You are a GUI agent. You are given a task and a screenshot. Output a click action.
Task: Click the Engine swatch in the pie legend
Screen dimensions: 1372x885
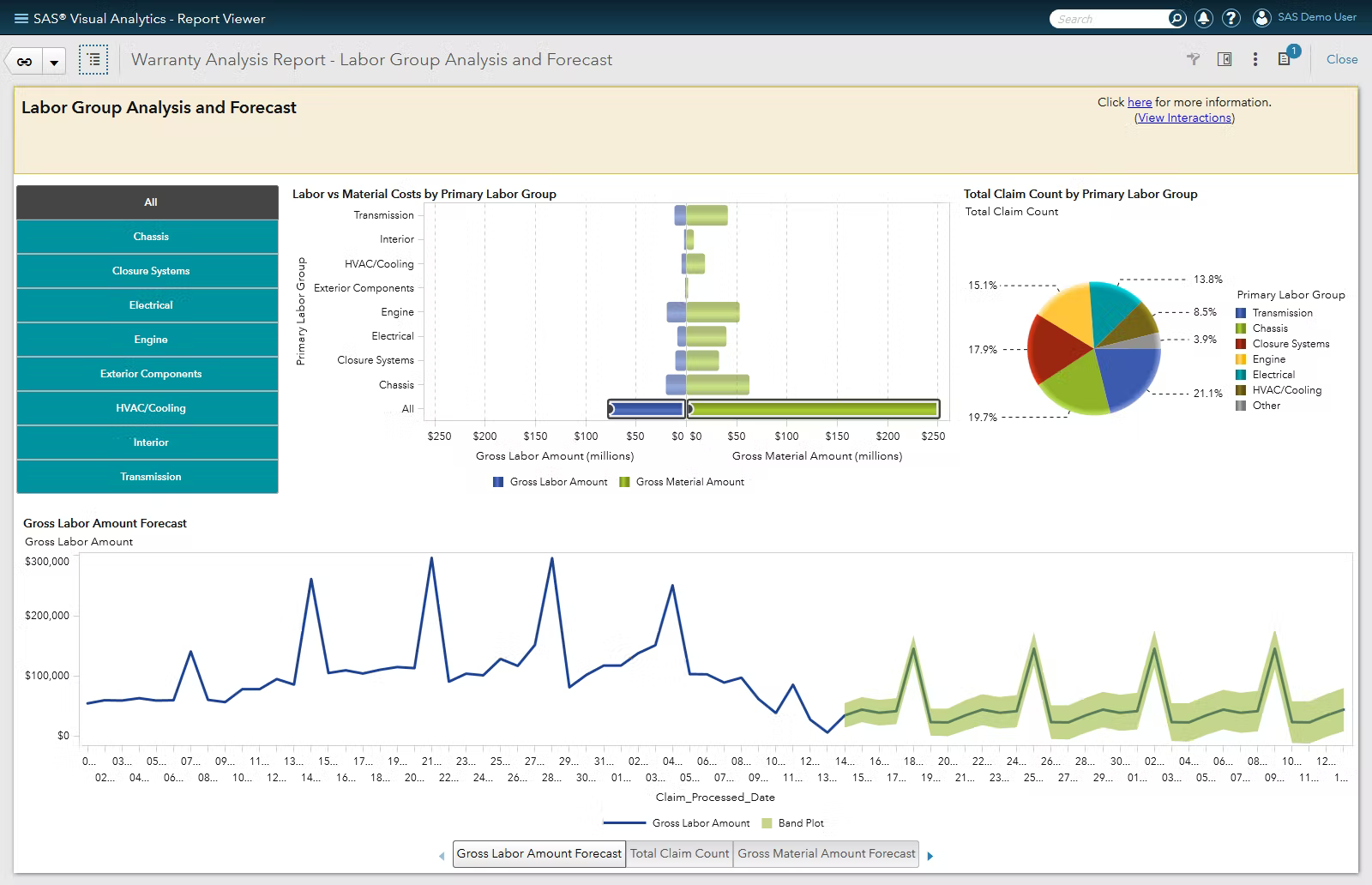[x=1241, y=359]
